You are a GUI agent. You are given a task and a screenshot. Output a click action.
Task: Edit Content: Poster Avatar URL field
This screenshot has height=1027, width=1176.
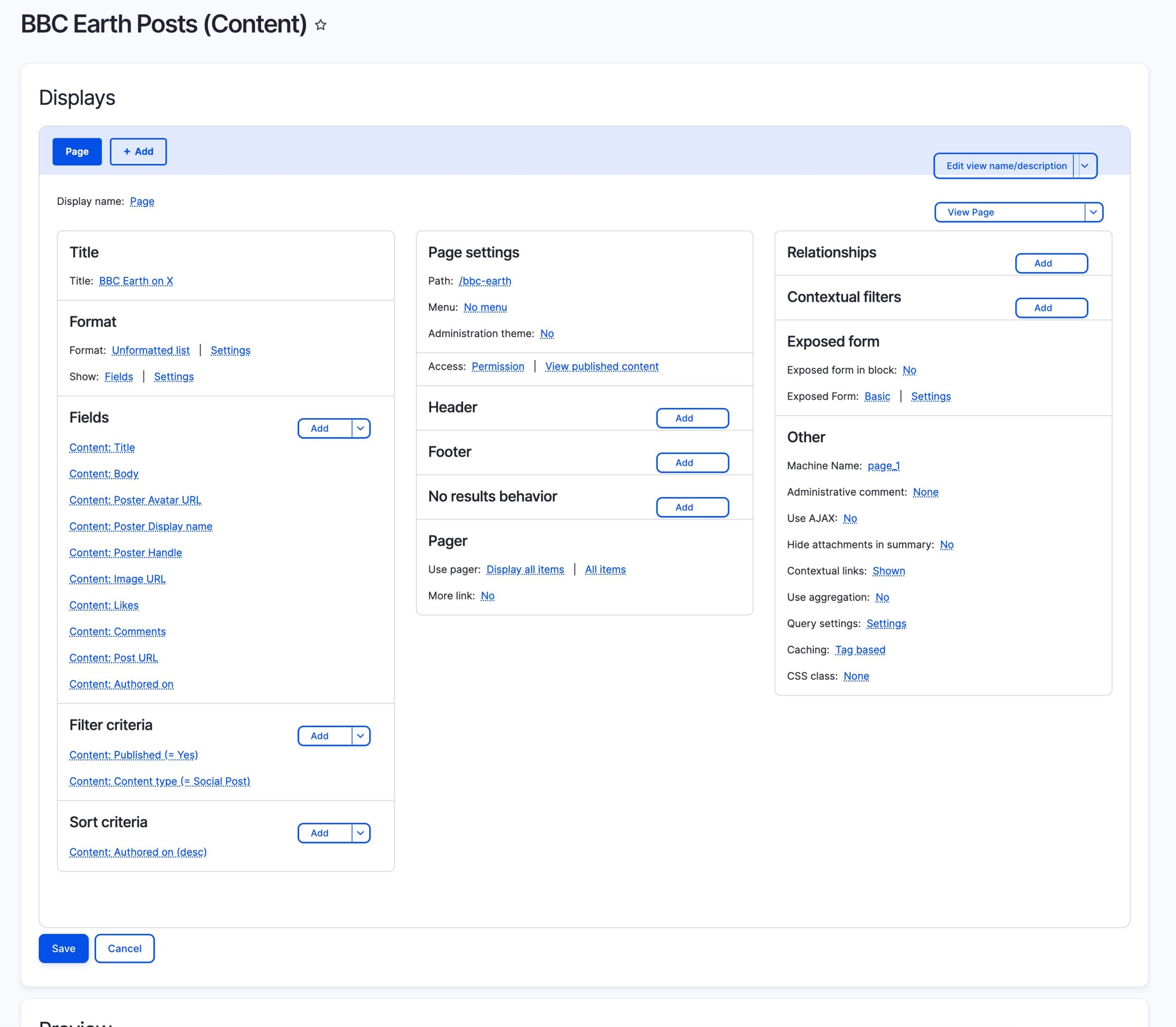(135, 500)
